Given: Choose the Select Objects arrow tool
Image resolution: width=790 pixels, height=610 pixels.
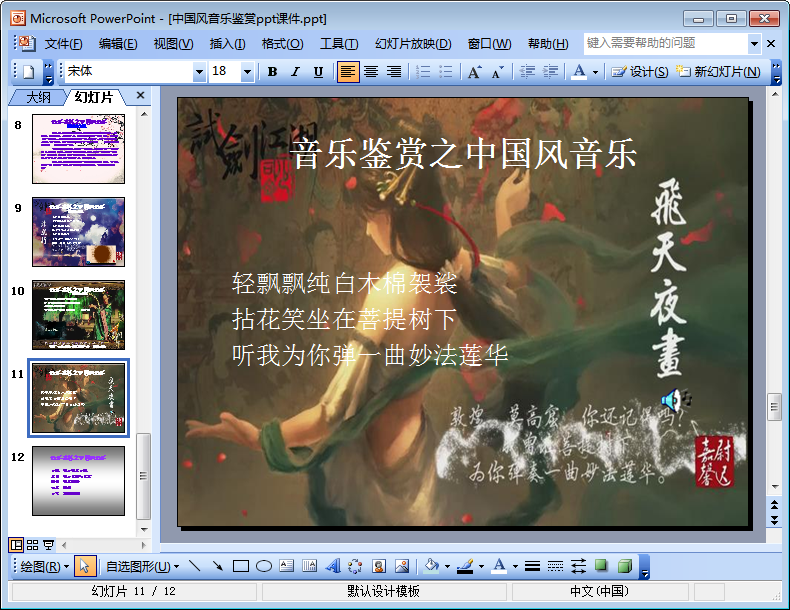Looking at the screenshot, I should tap(85, 567).
